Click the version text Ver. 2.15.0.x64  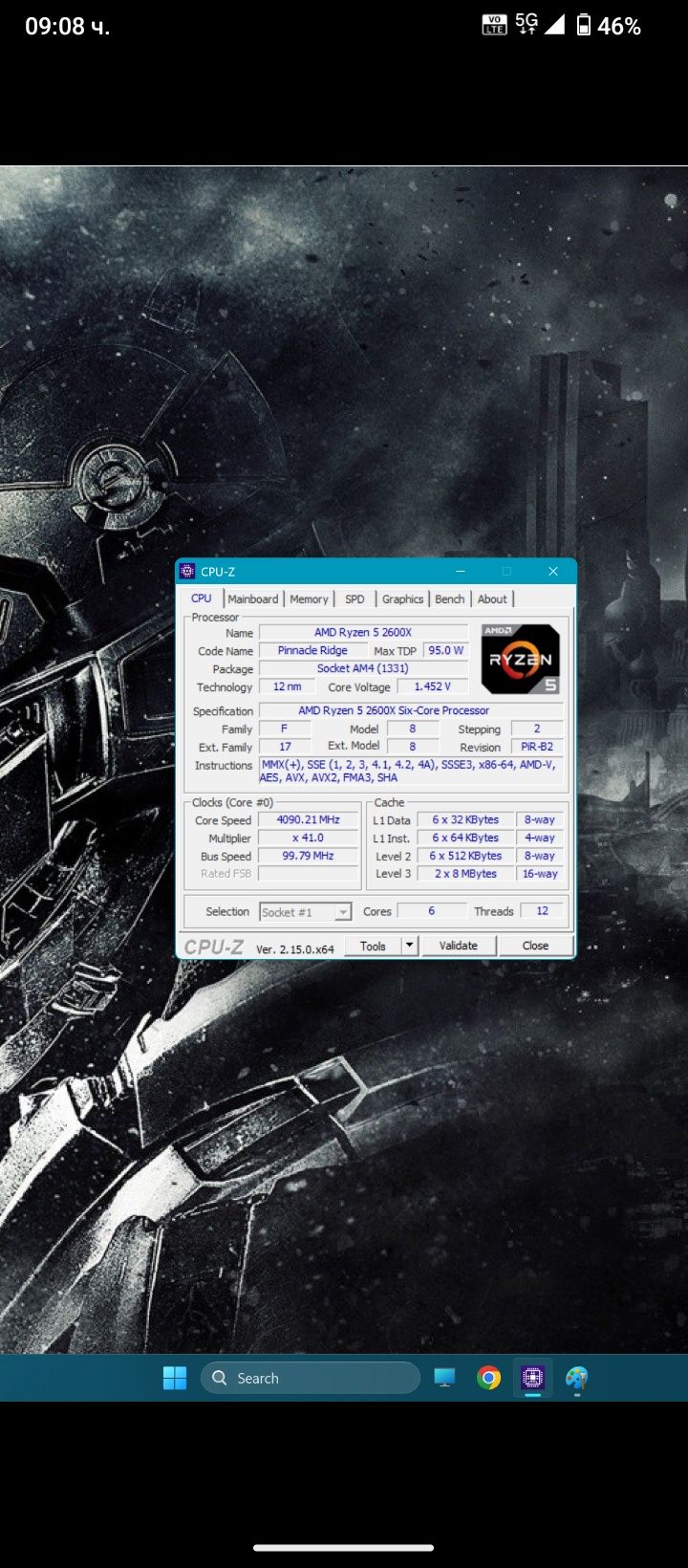coord(295,949)
